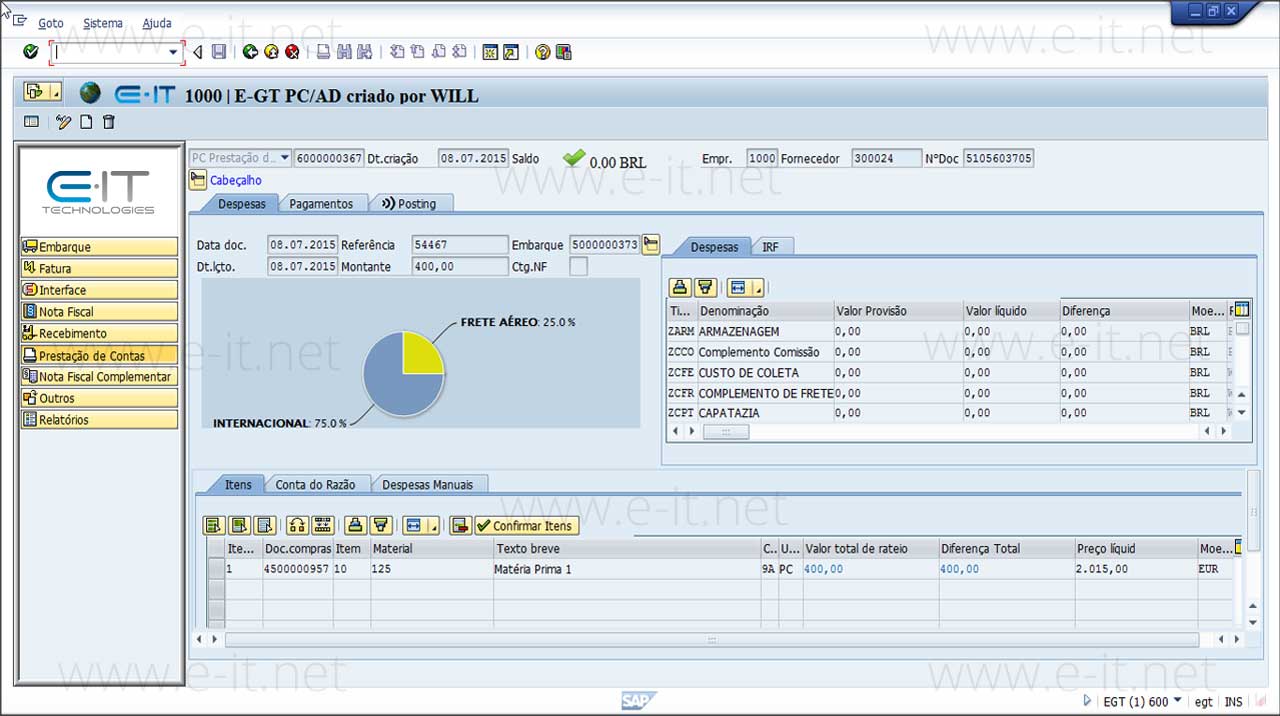Open Relatórios in the side menu
Screen dimensions: 1280x716
click(99, 420)
